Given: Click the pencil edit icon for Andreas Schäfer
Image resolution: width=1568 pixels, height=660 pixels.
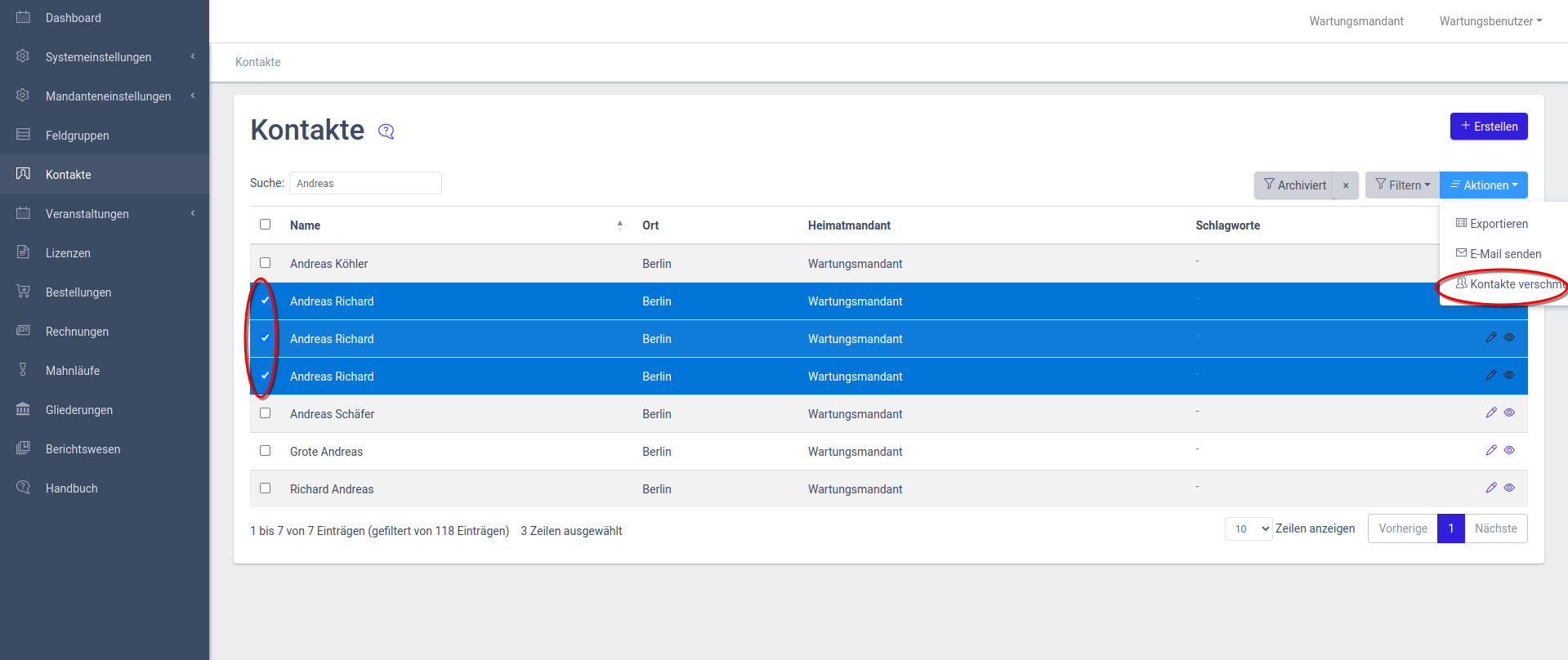Looking at the screenshot, I should (1491, 412).
